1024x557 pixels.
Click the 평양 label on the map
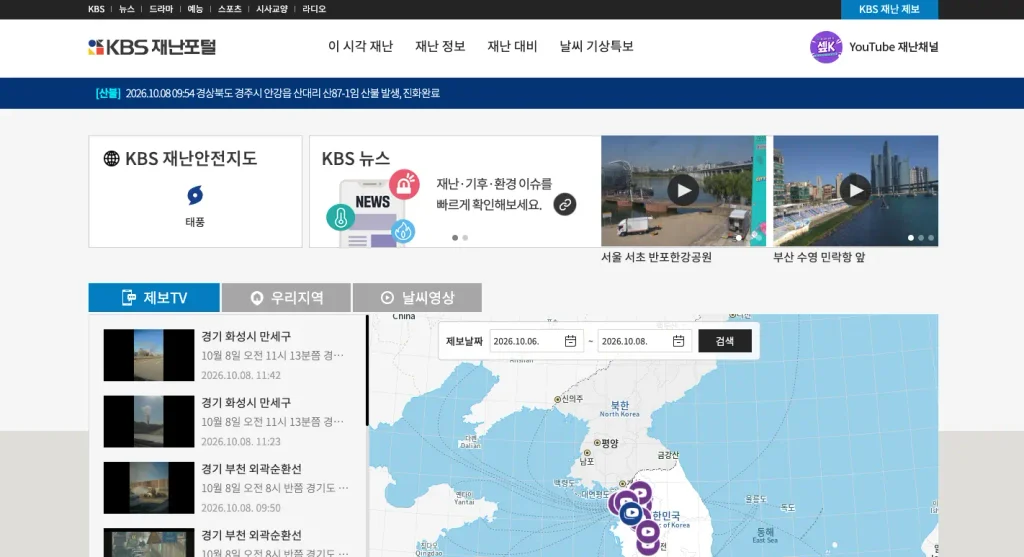pos(609,443)
